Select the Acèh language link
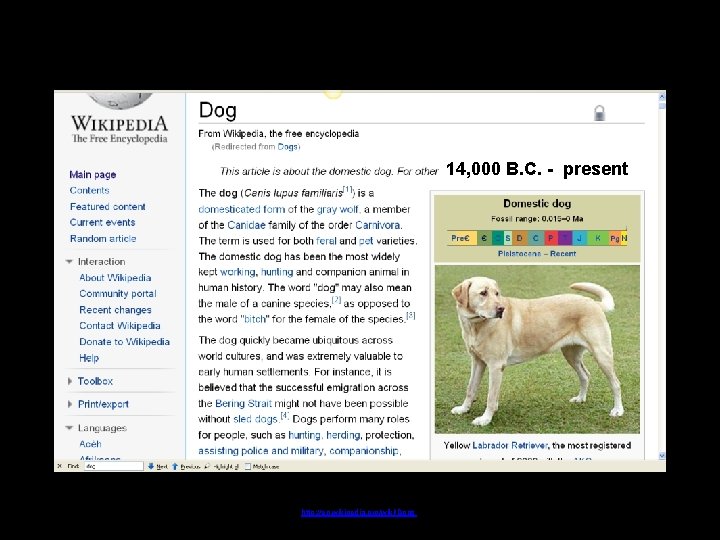 90,444
